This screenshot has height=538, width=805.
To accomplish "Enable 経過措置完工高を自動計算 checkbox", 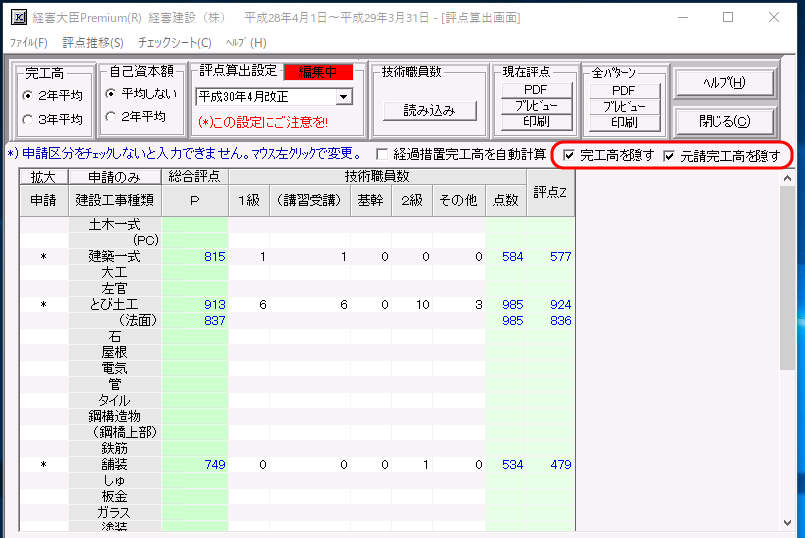I will [381, 154].
